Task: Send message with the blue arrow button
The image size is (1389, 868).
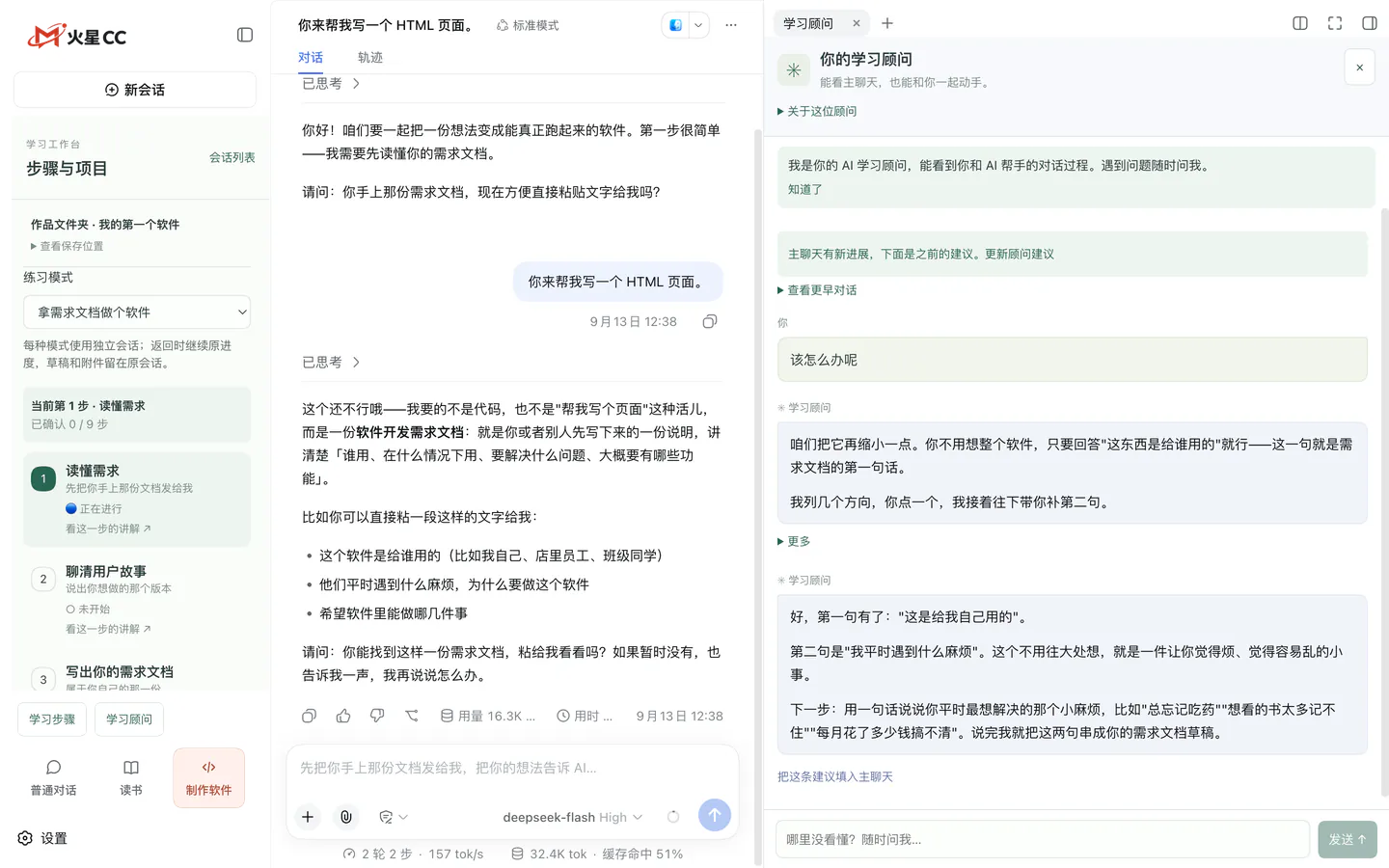Action: coord(715,815)
